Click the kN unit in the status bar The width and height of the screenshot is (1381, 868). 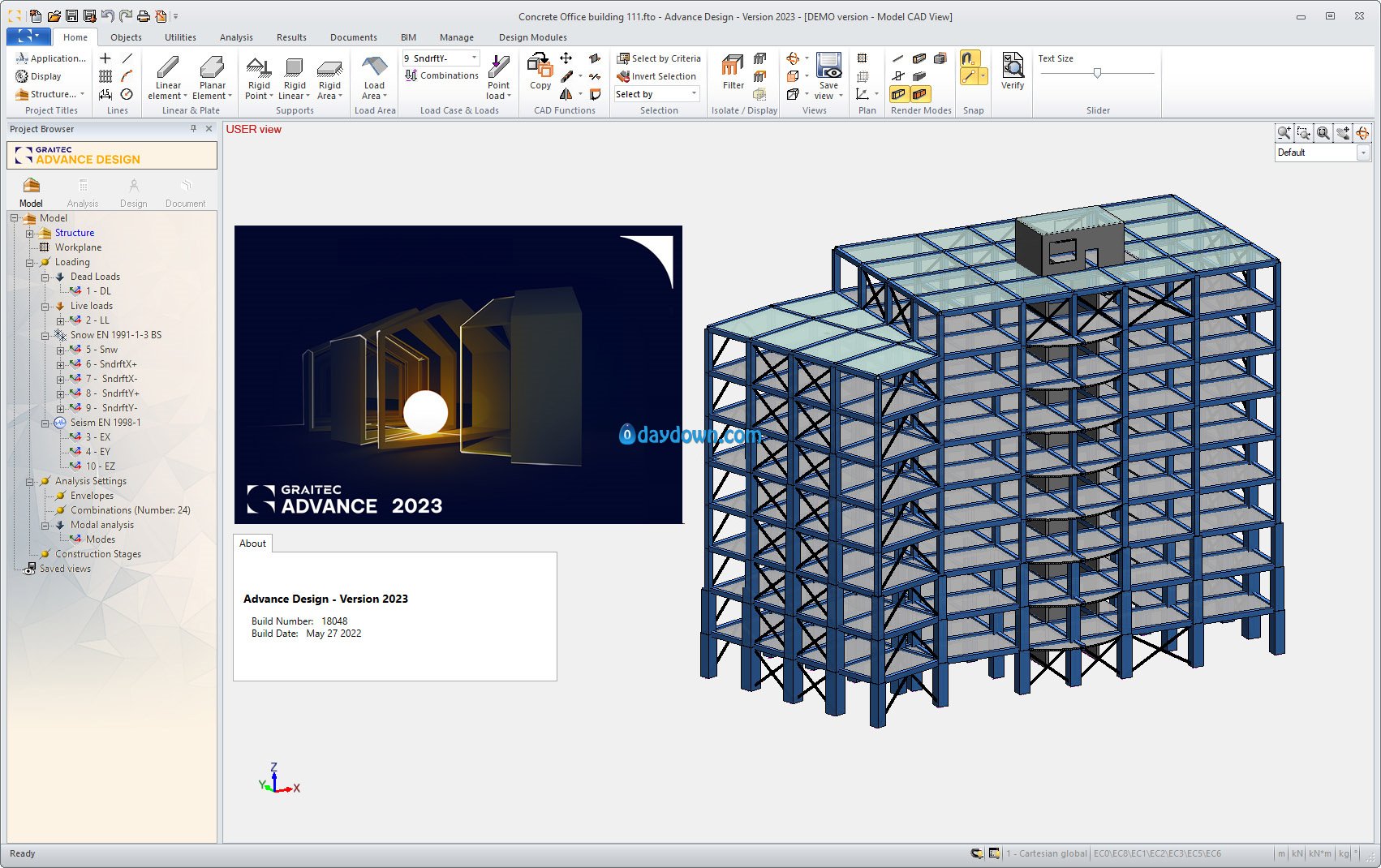click(x=1297, y=853)
